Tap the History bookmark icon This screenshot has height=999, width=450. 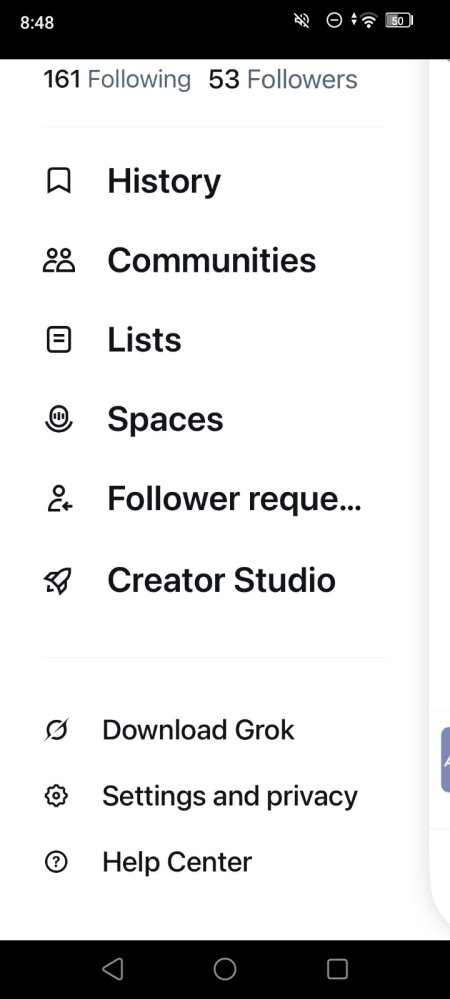pos(59,180)
